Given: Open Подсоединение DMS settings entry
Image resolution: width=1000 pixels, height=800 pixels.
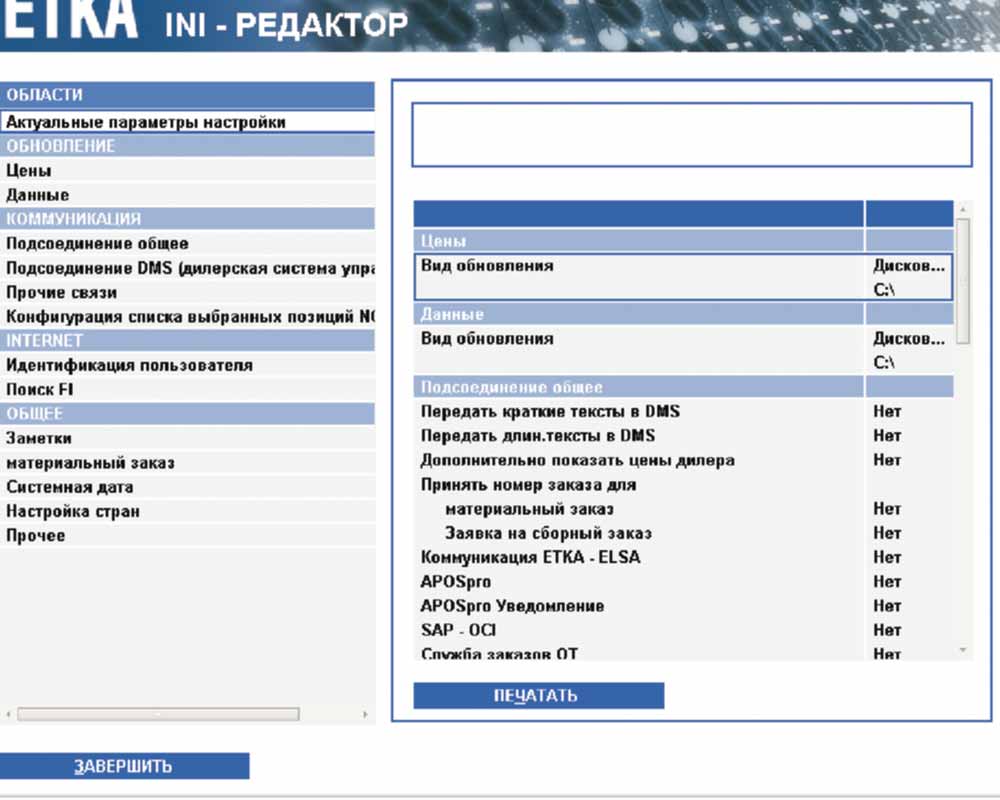Looking at the screenshot, I should click(190, 268).
